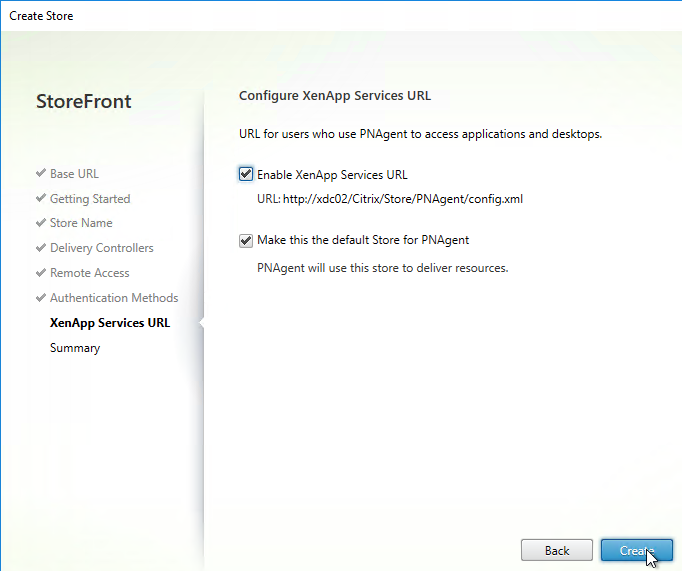Uncheck Enable XenApp Services URL checkbox

point(246,174)
